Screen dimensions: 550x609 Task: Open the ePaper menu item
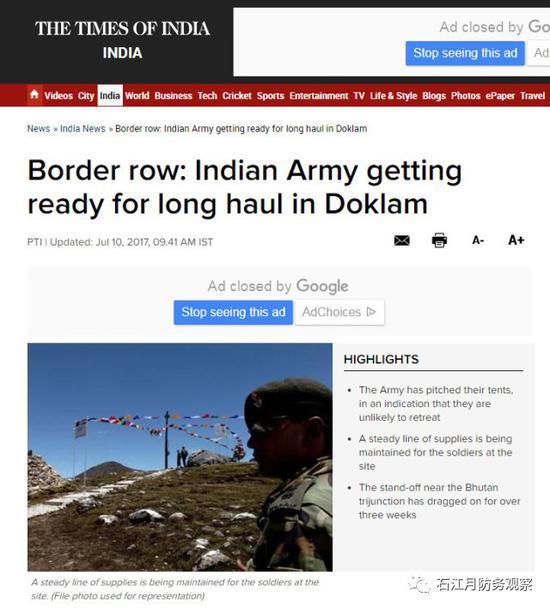500,96
